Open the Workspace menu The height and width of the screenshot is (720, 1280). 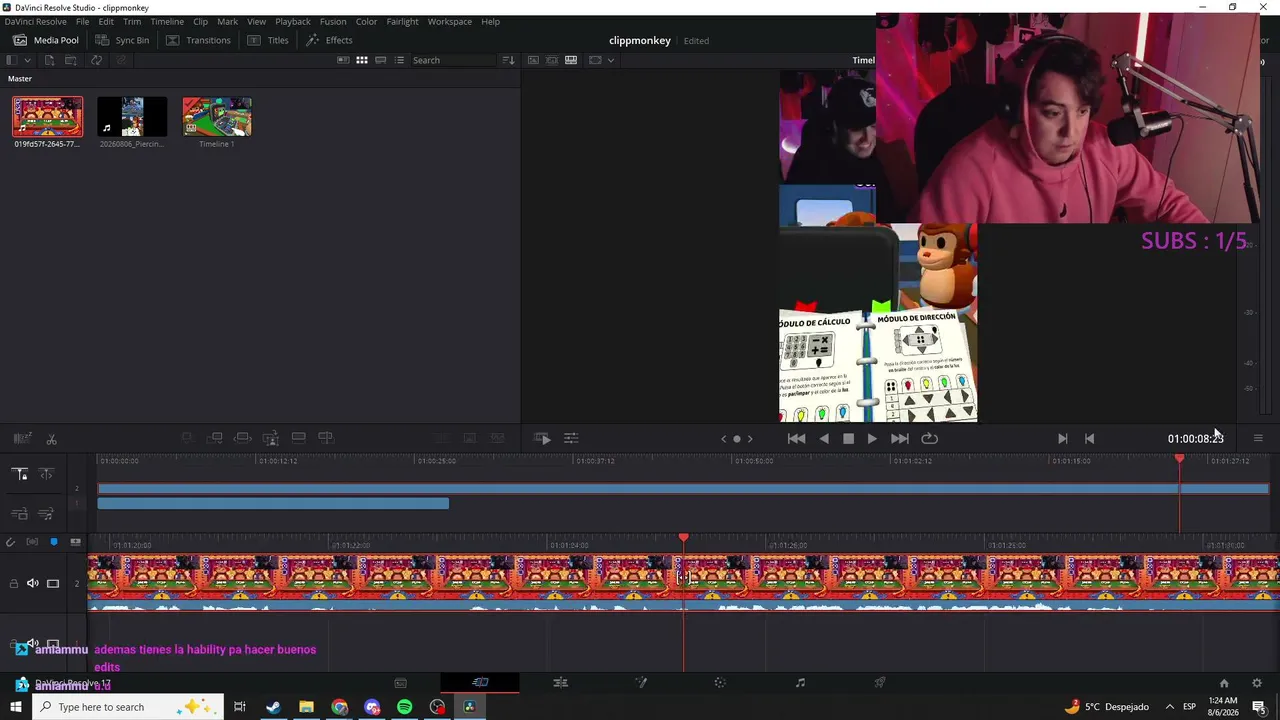coord(450,21)
